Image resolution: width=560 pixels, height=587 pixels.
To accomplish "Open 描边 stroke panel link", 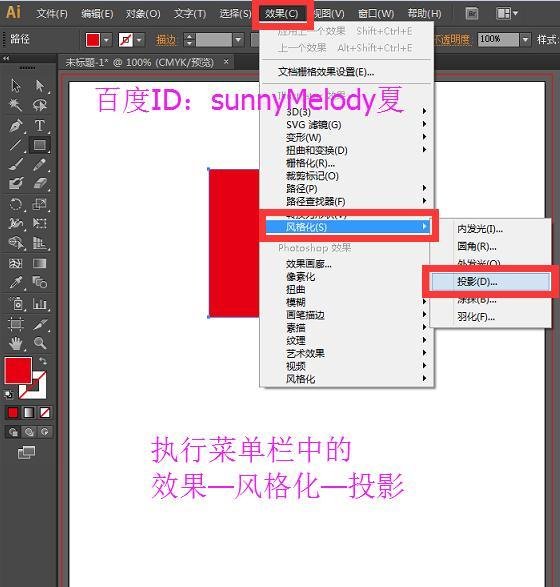I will (x=166, y=40).
